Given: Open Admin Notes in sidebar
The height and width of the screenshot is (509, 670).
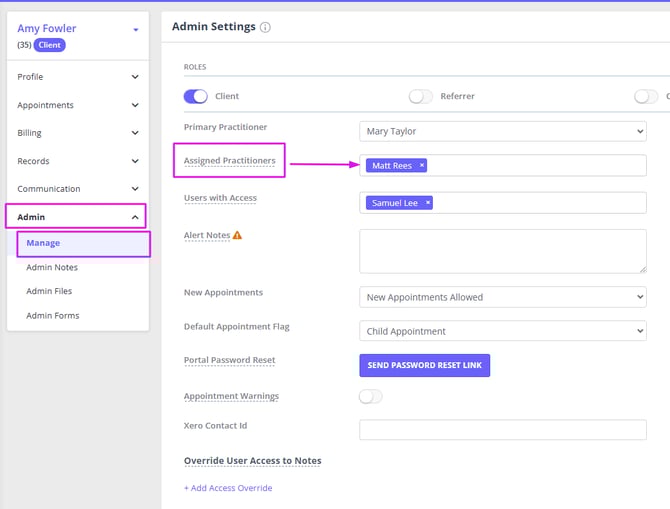Looking at the screenshot, I should point(52,267).
